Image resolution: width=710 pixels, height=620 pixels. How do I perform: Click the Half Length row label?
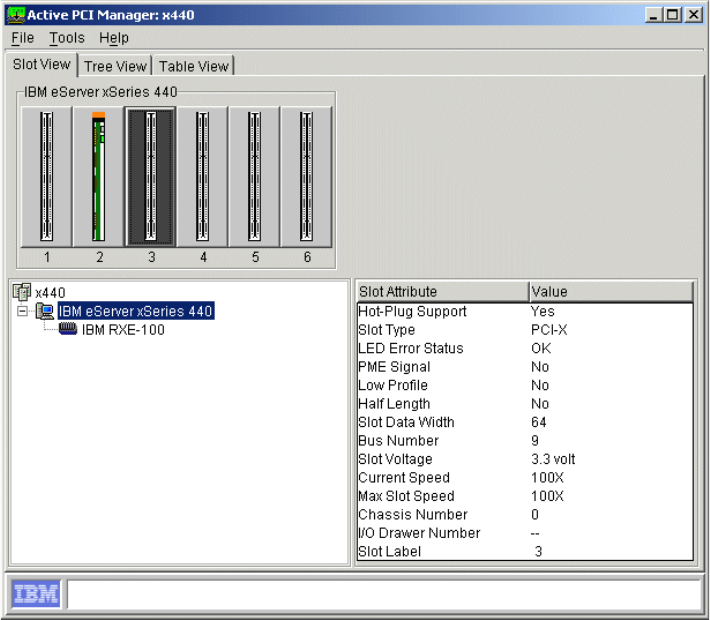coord(394,404)
